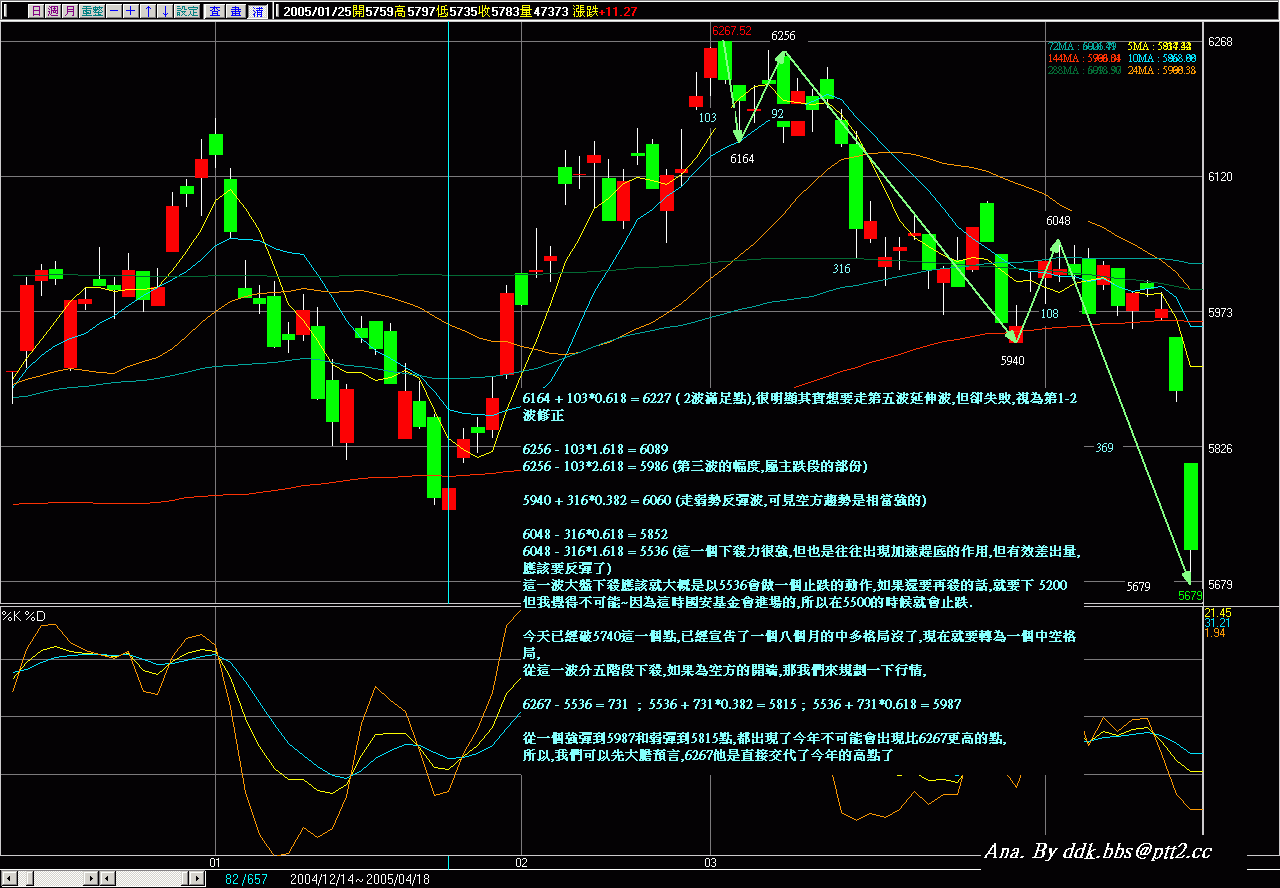
Task: Click the Ana. By ddk.bbs@ptt2.cc signature
Action: (x=1098, y=850)
